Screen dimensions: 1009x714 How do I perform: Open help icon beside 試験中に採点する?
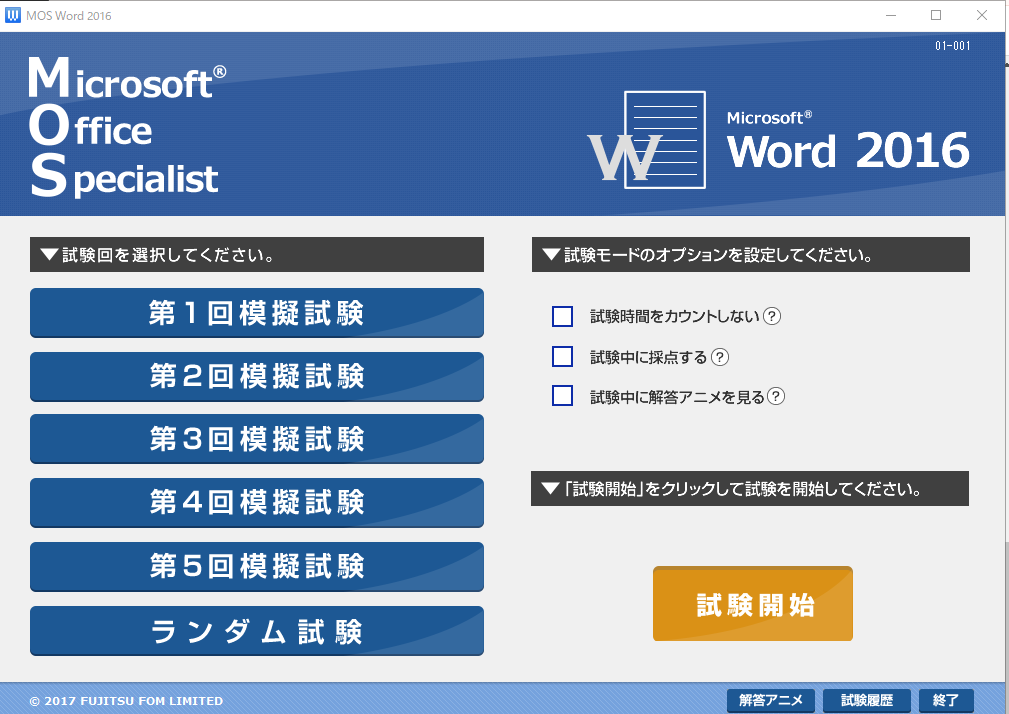click(x=719, y=357)
